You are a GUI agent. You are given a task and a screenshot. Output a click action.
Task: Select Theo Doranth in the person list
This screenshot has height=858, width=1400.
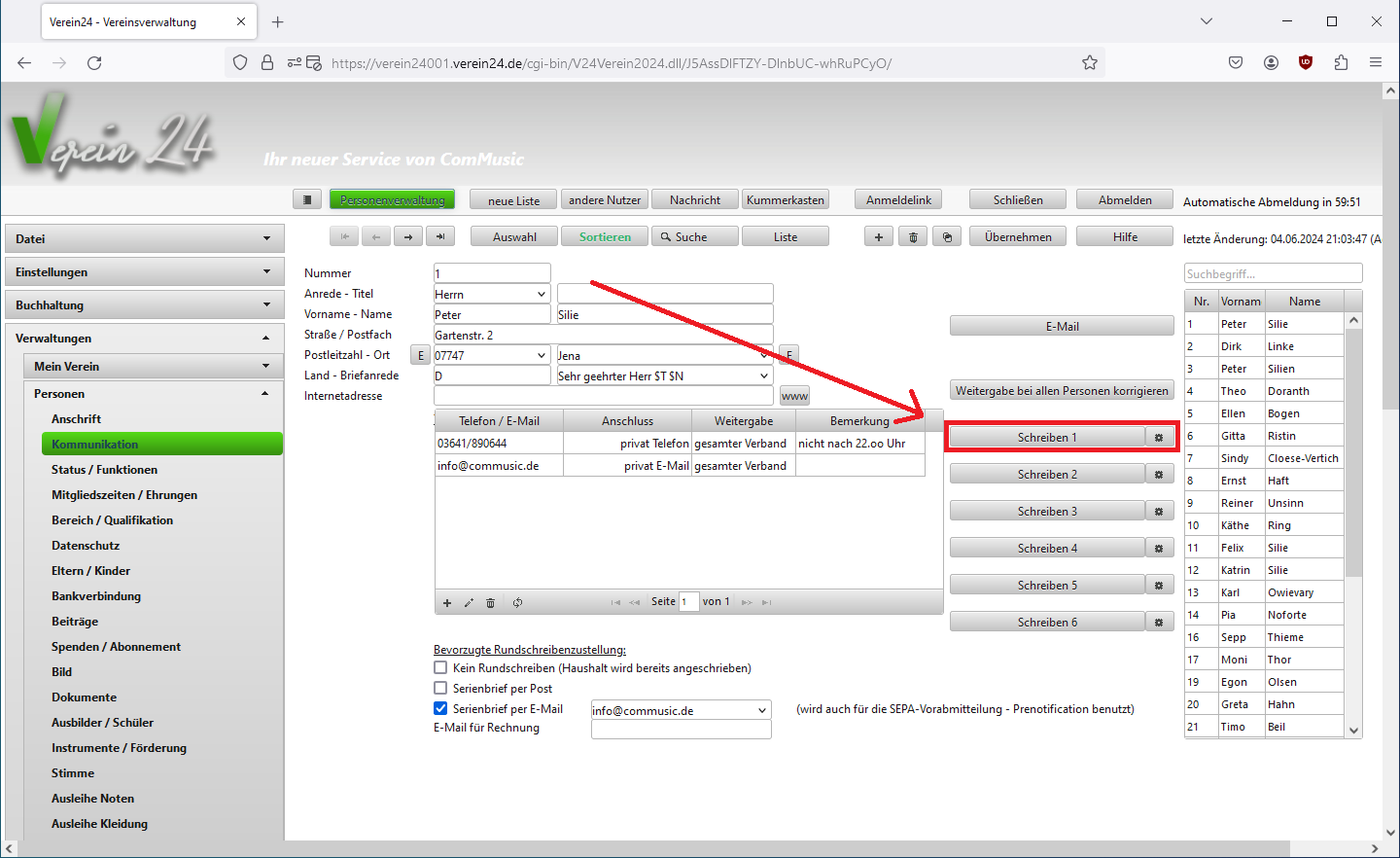pyautogui.click(x=1264, y=391)
